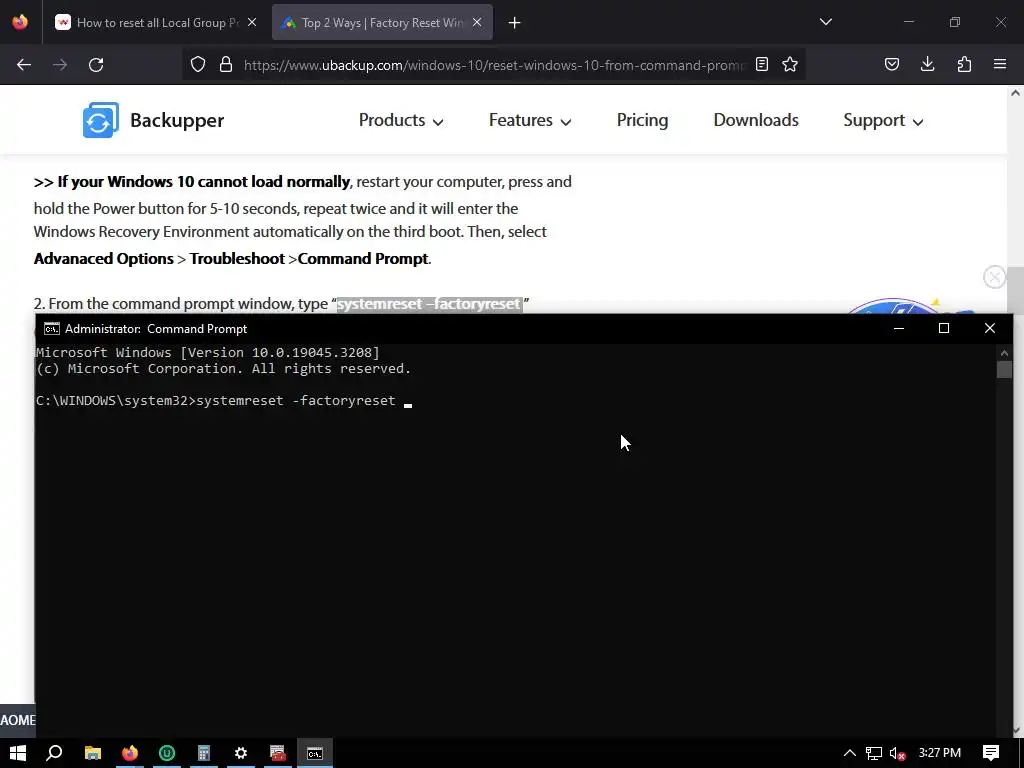1024x768 pixels.
Task: Click the muted speaker volume tray icon
Action: 898,754
